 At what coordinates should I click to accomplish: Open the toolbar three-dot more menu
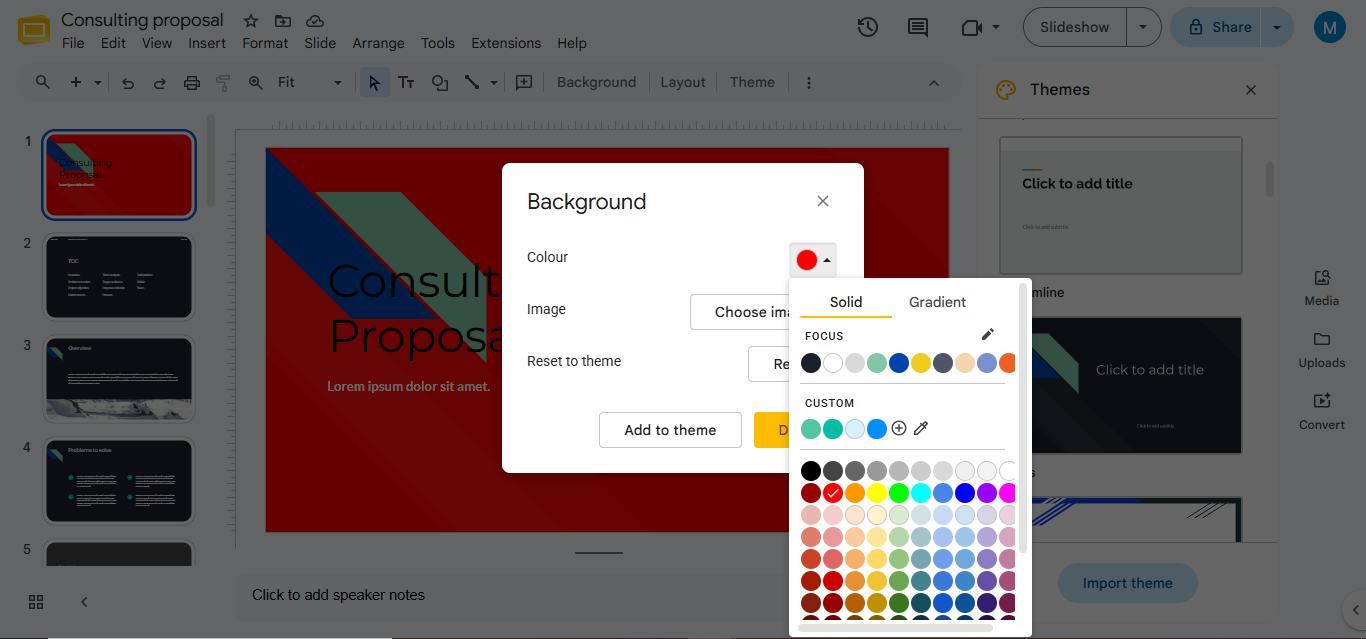pyautogui.click(x=809, y=83)
